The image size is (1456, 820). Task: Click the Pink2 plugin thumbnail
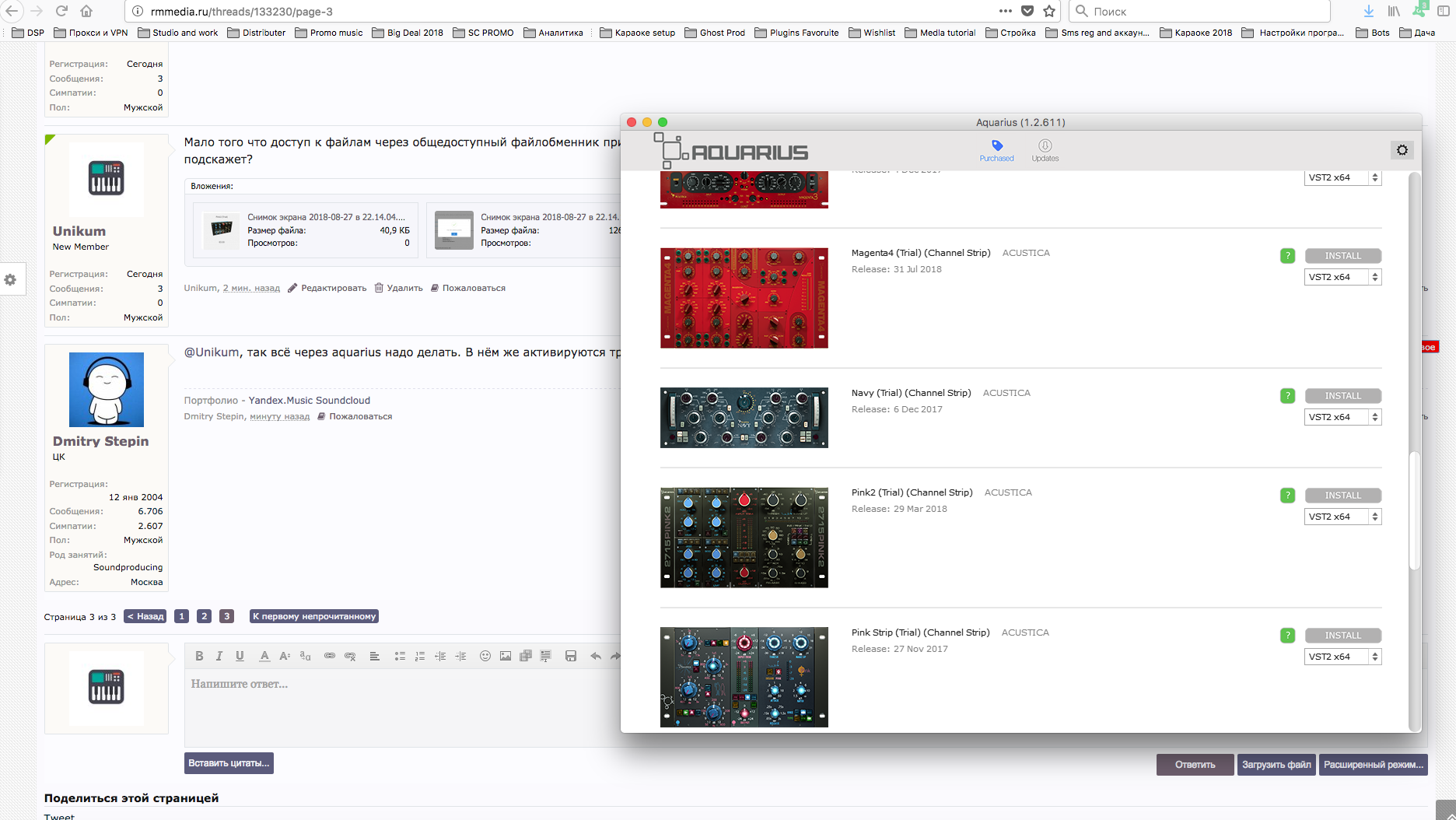point(744,538)
